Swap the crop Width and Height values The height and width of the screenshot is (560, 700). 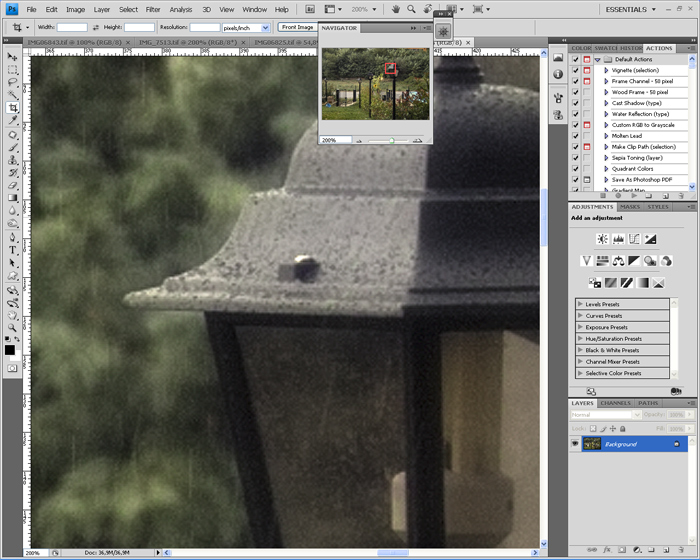[94, 27]
